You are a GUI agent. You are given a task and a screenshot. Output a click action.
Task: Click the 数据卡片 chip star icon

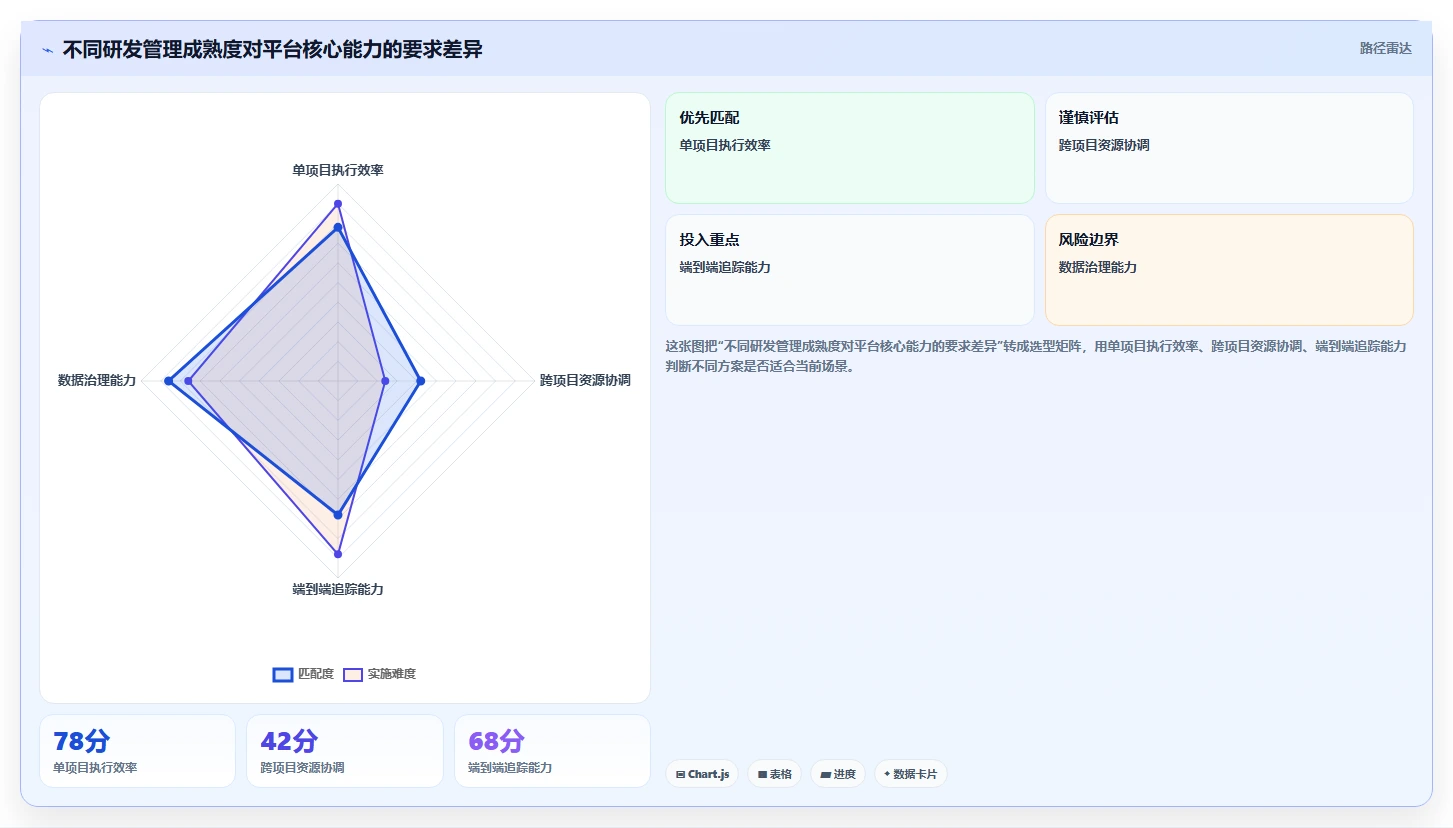pyautogui.click(x=887, y=774)
